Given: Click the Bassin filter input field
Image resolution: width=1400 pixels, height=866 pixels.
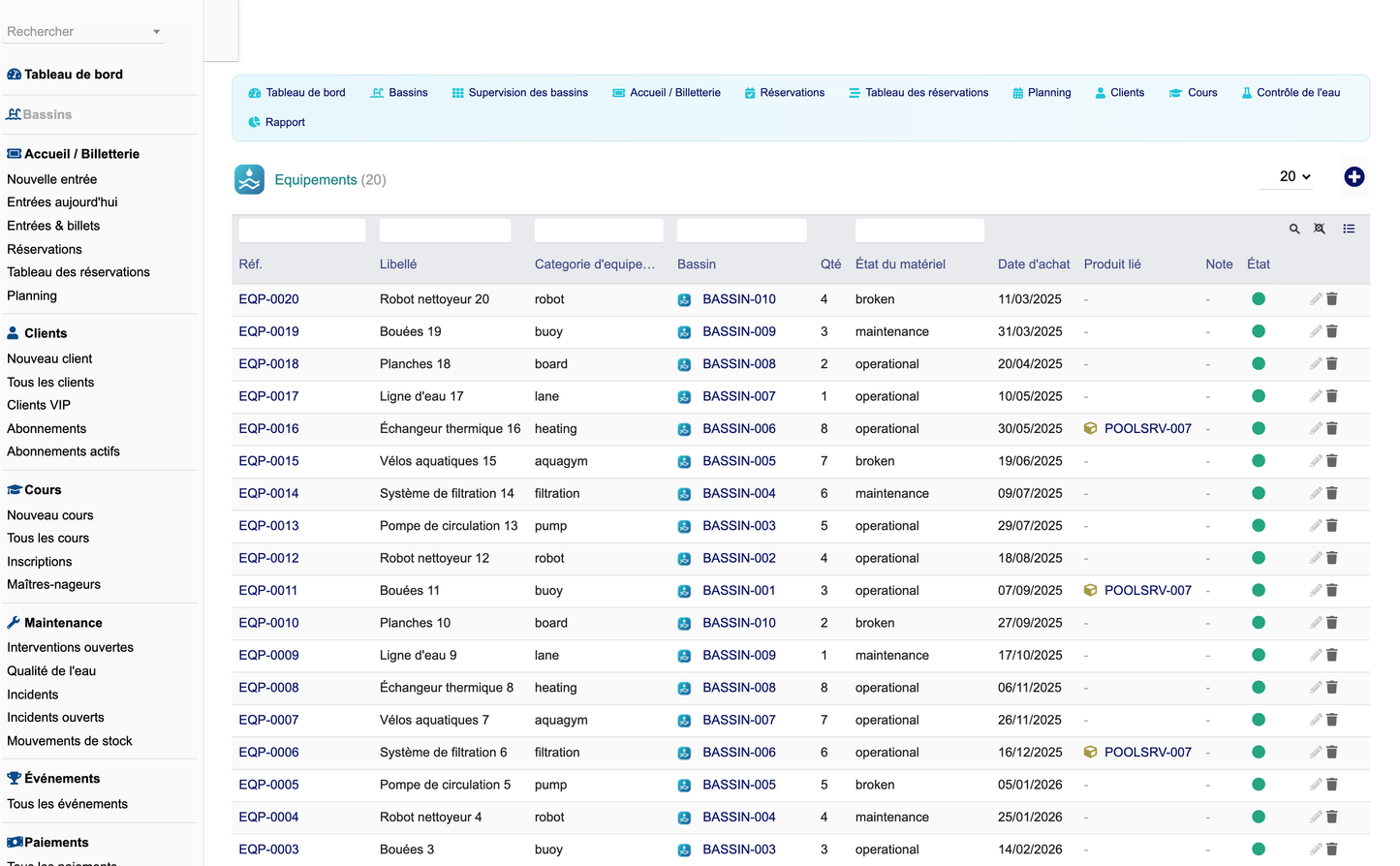Looking at the screenshot, I should click(x=741, y=230).
